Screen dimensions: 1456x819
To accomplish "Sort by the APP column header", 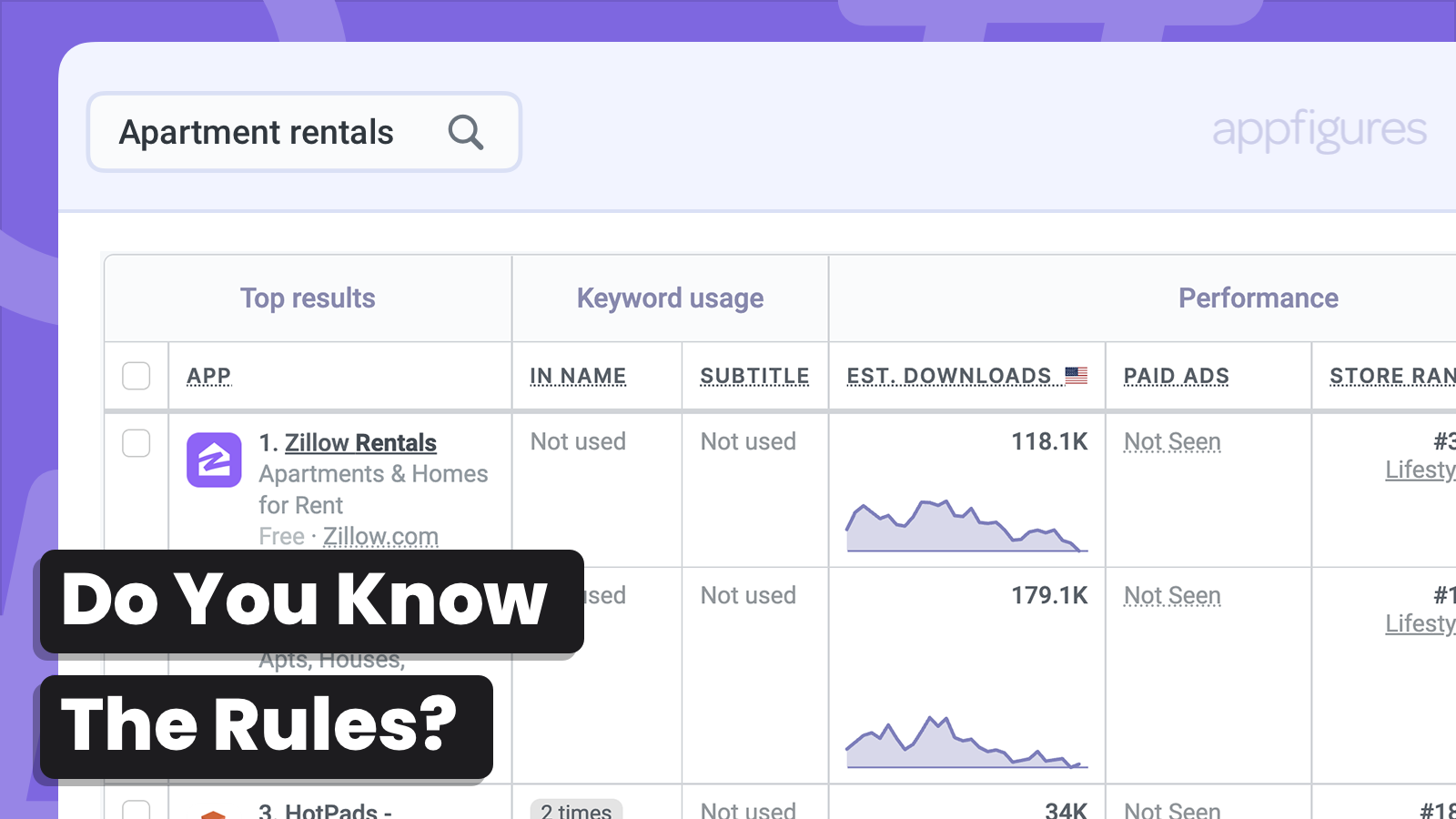I will coord(209,376).
